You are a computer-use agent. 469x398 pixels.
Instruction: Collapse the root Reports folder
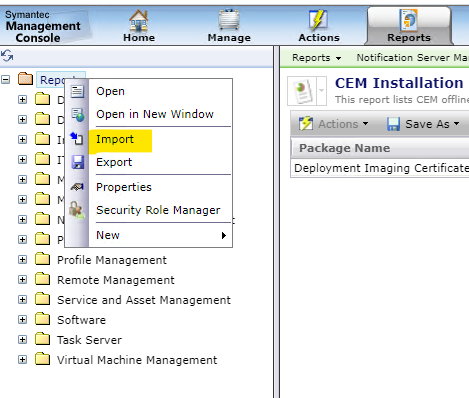[6, 80]
